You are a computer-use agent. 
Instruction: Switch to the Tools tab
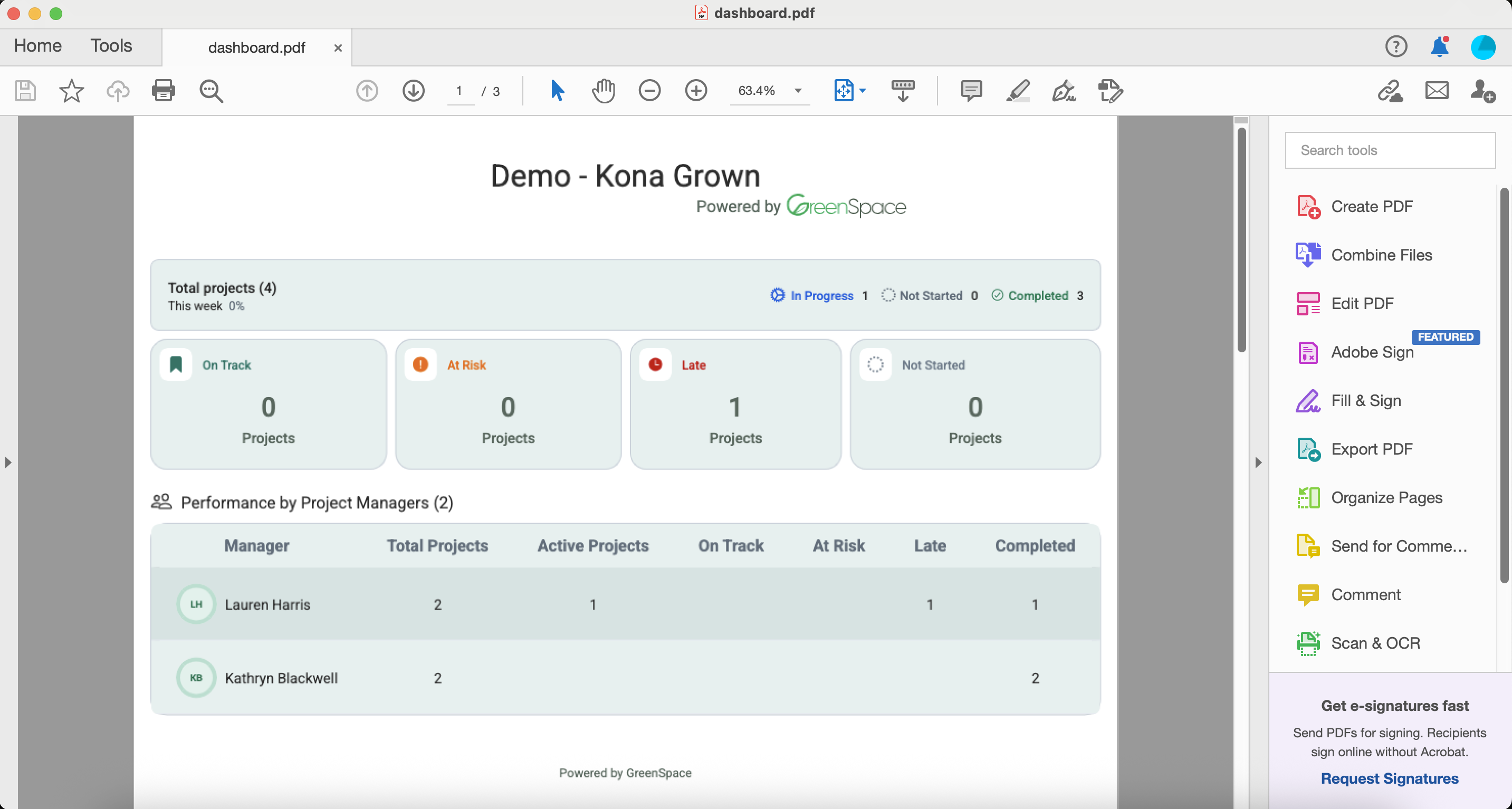coord(111,46)
